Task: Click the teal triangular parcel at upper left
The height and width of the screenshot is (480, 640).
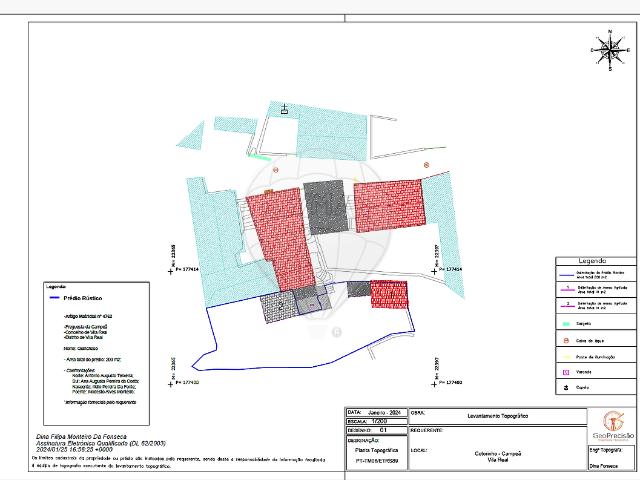Action: pyautogui.click(x=192, y=135)
